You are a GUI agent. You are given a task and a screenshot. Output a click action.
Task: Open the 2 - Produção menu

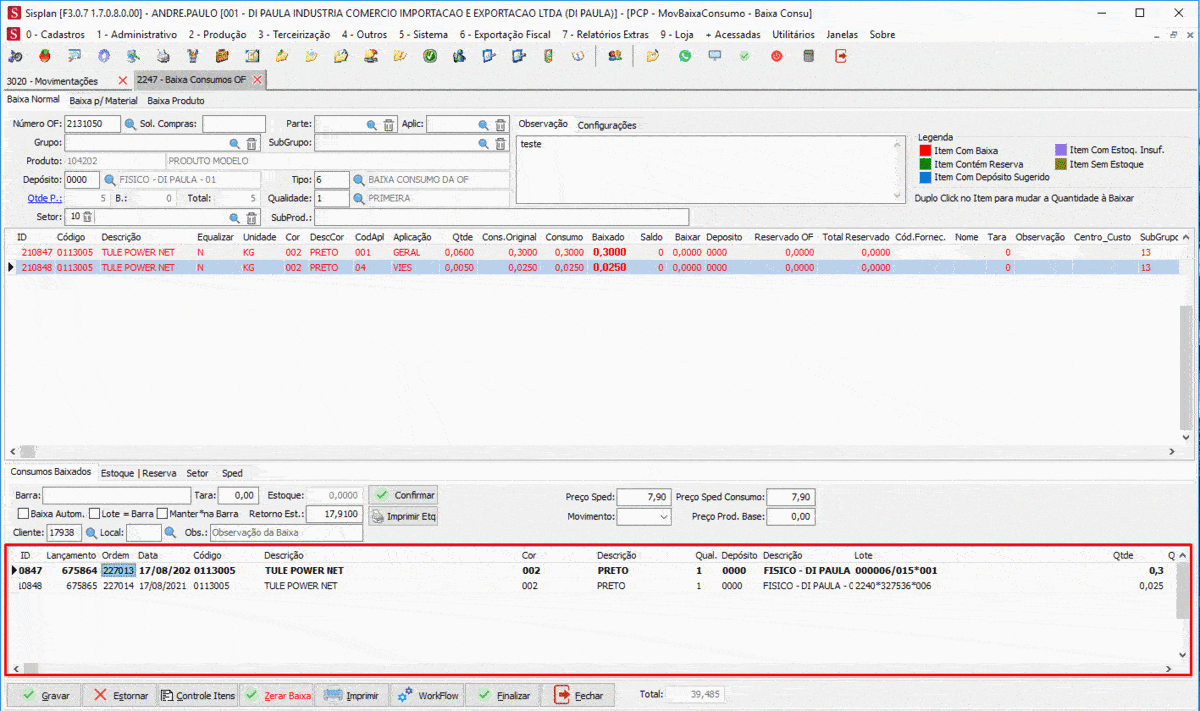217,34
